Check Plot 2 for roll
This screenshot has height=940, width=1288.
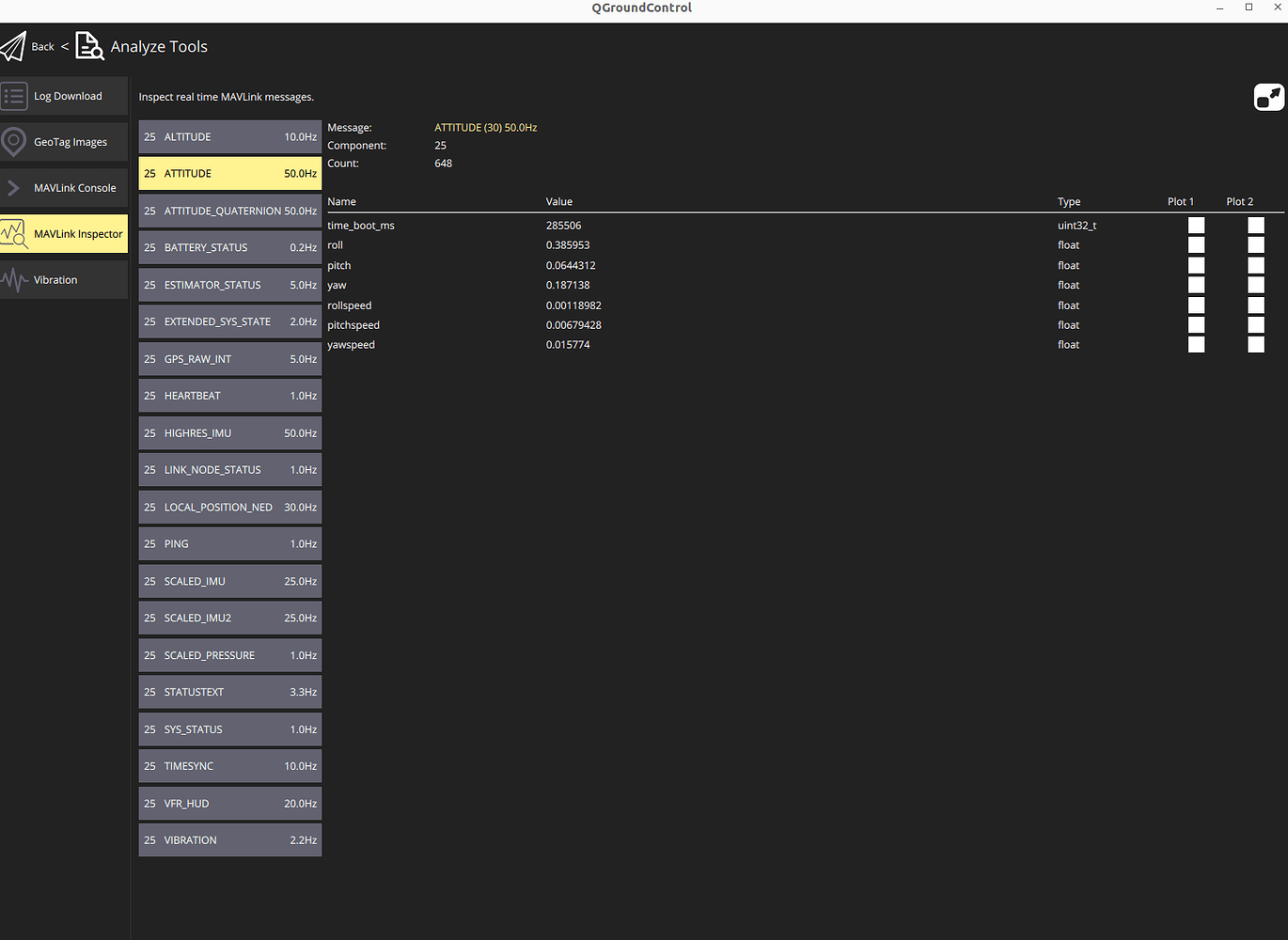click(x=1256, y=245)
